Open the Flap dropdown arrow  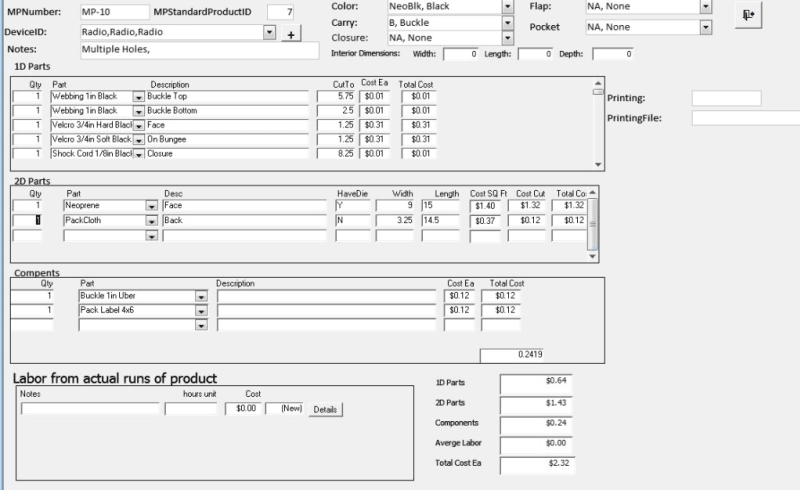(x=706, y=7)
